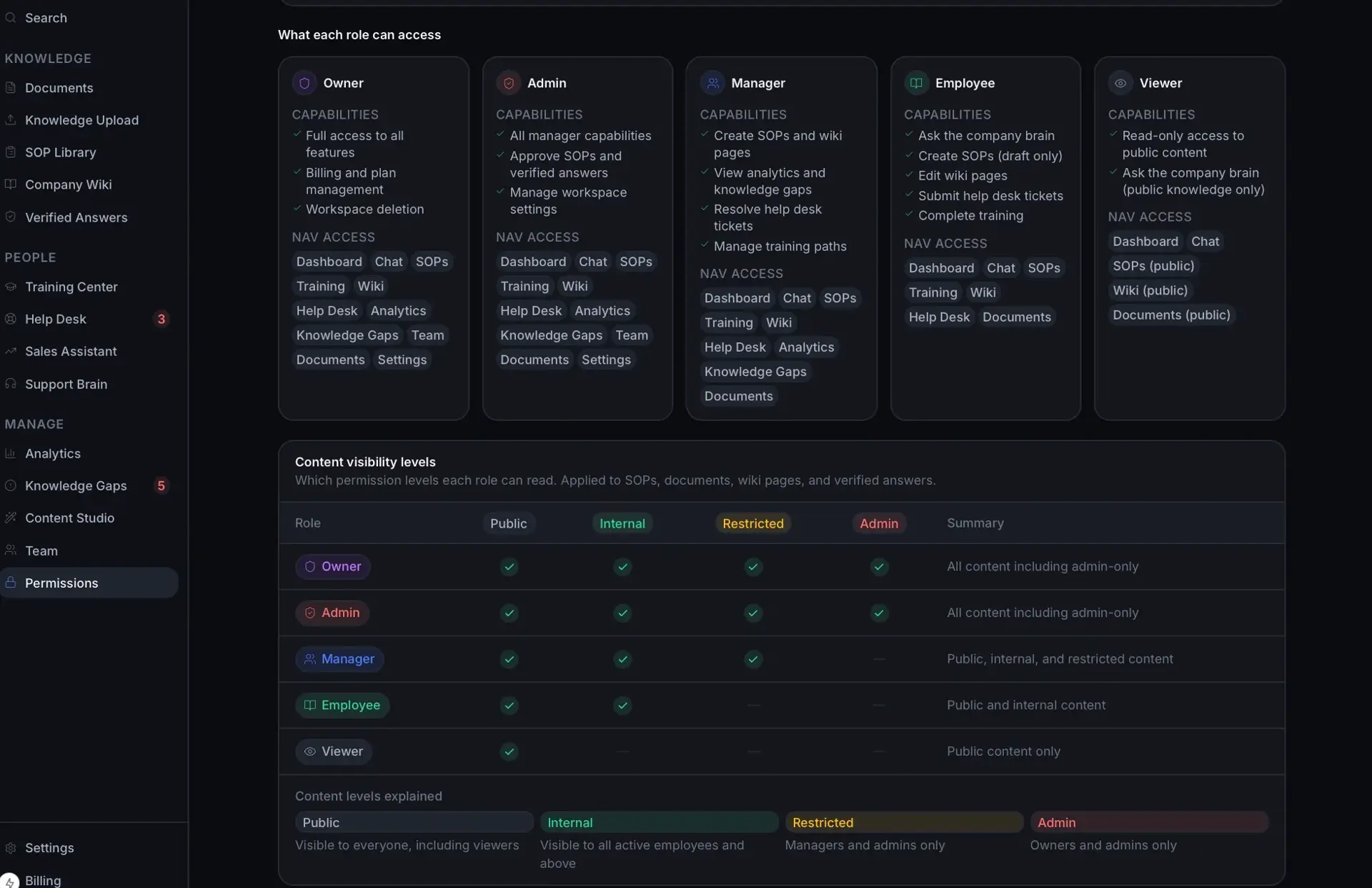Click the Manager role badge in table
This screenshot has width=1372, height=888.
tap(339, 658)
